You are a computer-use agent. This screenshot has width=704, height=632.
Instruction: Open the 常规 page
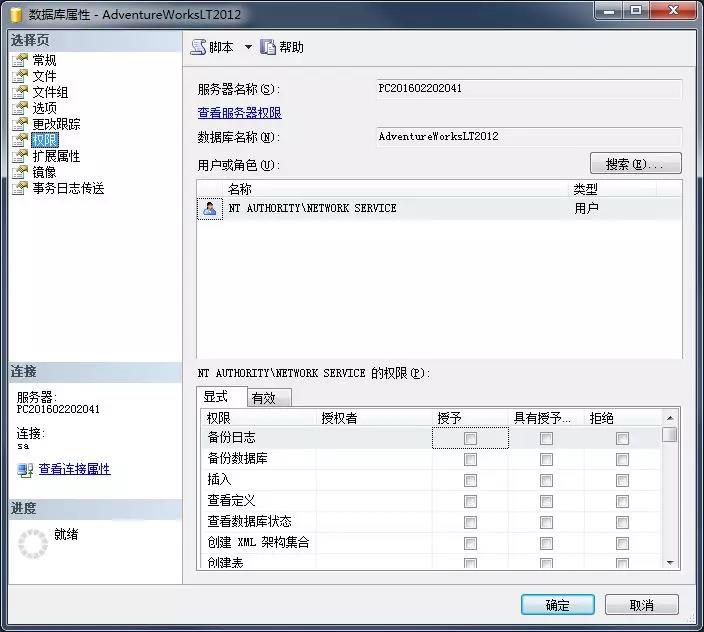tap(44, 60)
